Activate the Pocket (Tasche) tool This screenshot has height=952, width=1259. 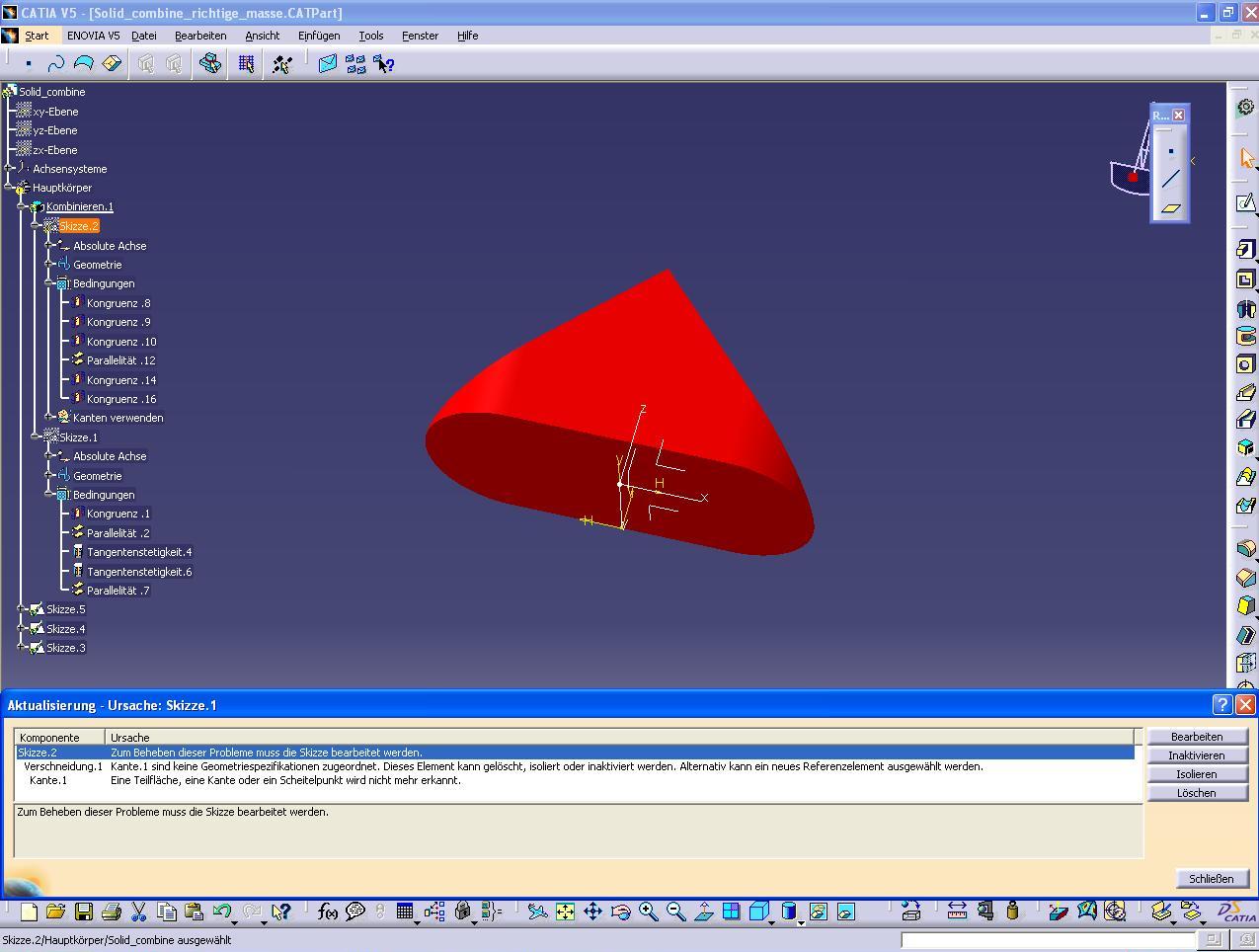pyautogui.click(x=1245, y=279)
